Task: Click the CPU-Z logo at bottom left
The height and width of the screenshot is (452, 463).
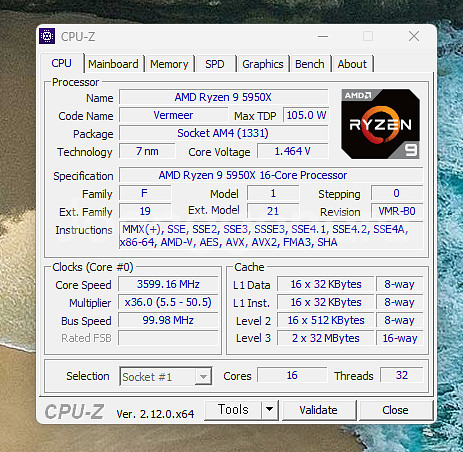Action: [x=74, y=411]
